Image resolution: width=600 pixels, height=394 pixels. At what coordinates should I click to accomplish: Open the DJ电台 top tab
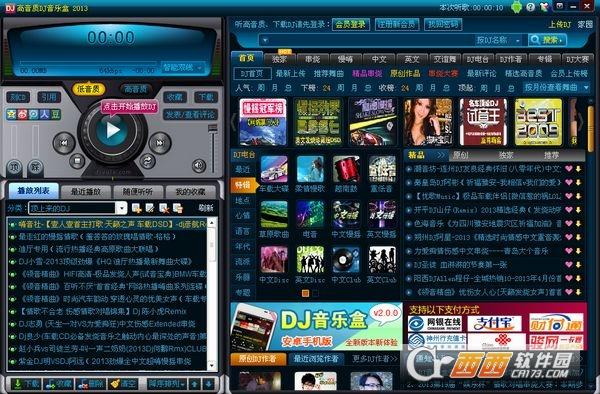coord(478,59)
